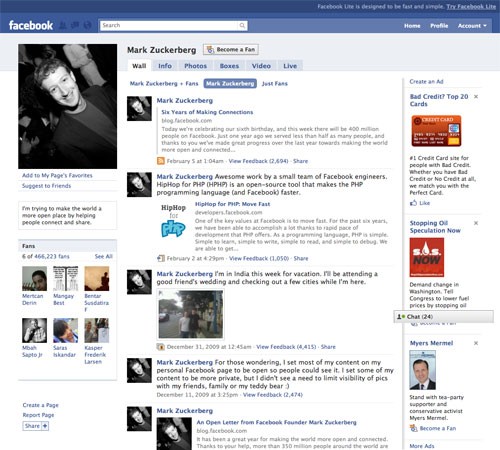Click the S.O.S. Now ad image

pos(427,257)
